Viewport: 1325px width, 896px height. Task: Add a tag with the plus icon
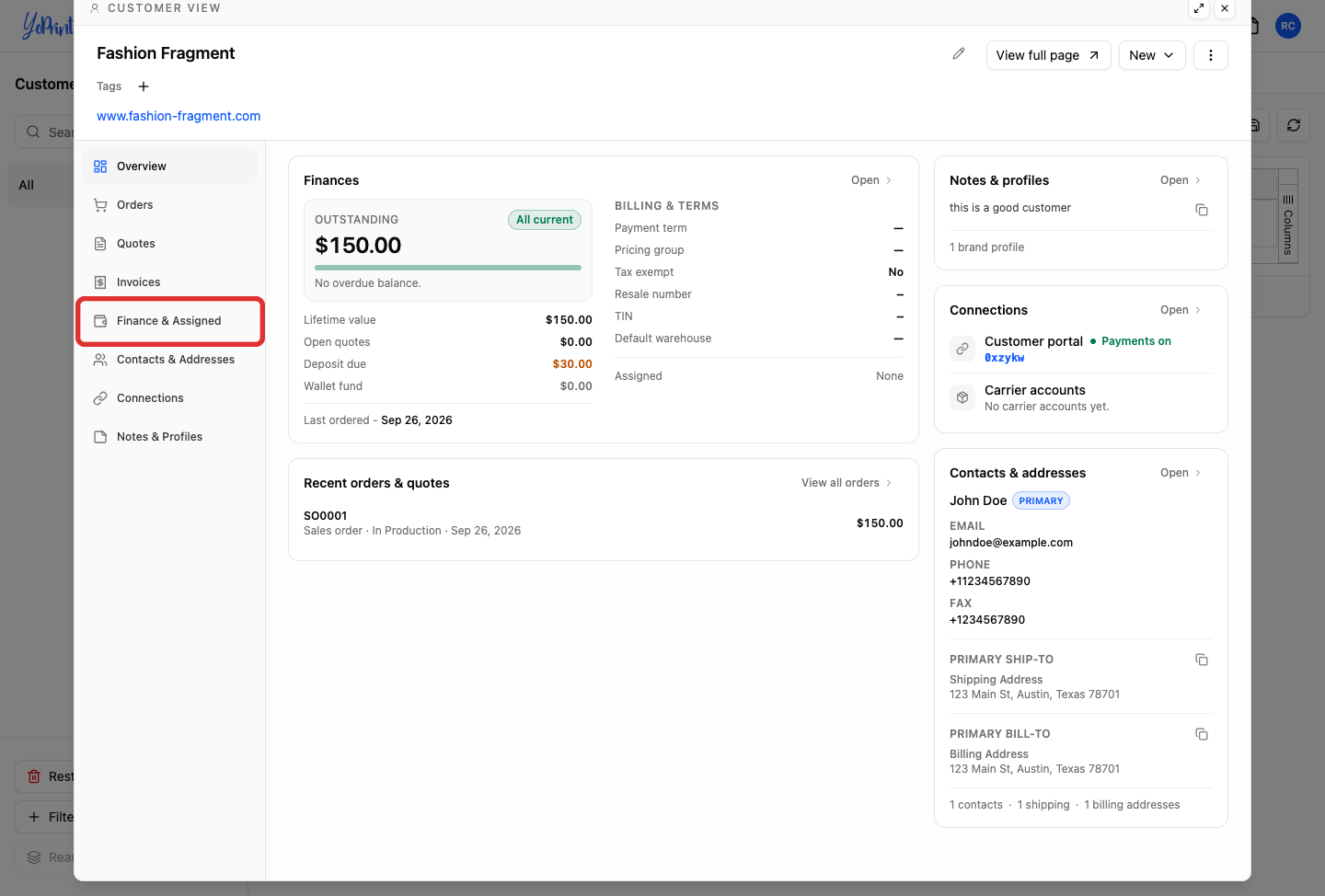(144, 86)
